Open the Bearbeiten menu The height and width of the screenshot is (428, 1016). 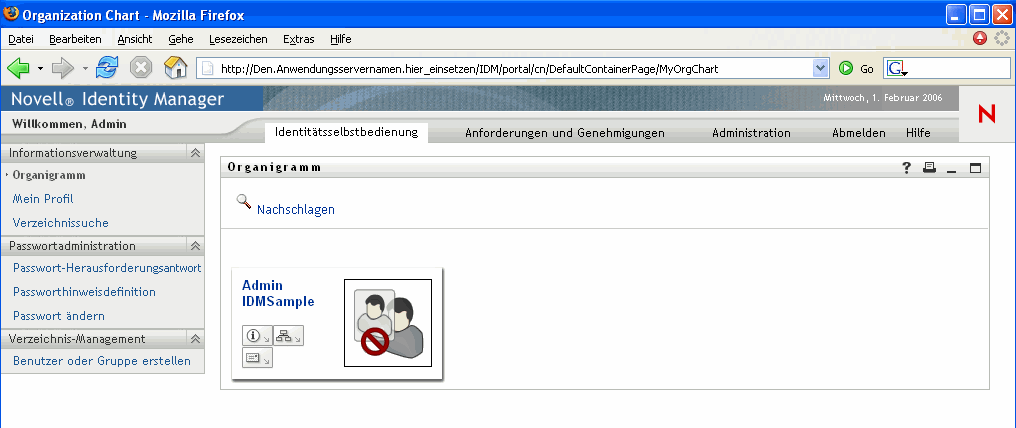point(75,39)
